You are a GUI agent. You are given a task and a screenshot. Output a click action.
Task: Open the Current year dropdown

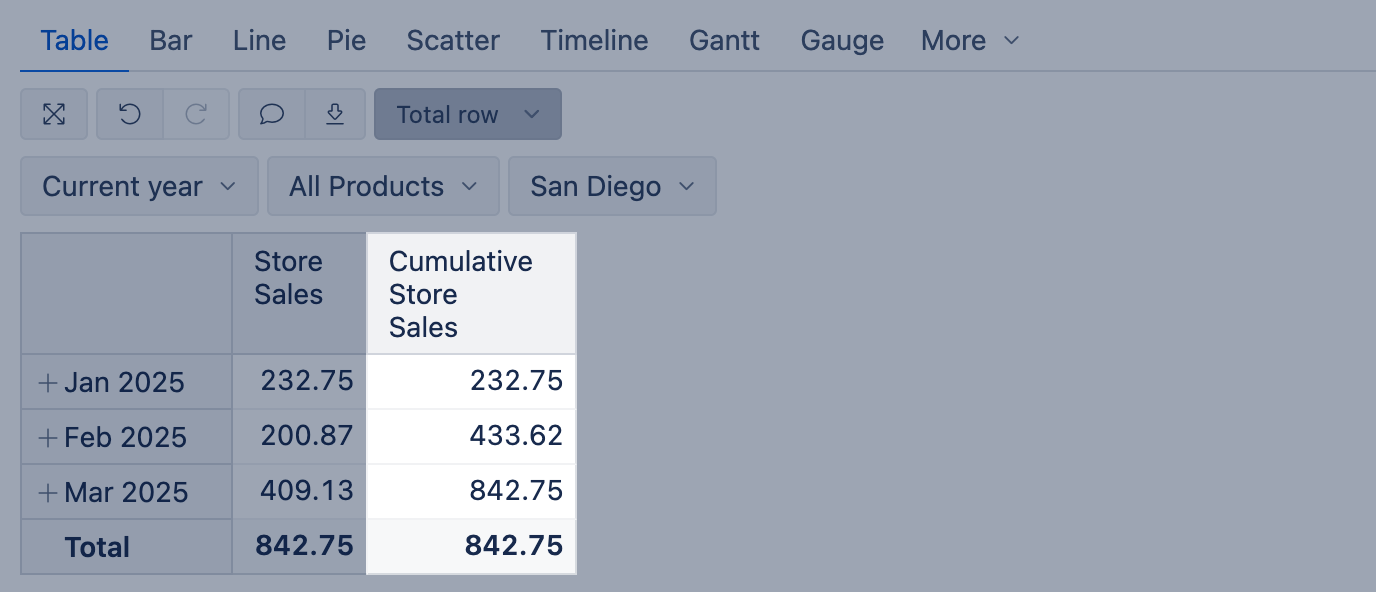pyautogui.click(x=139, y=186)
